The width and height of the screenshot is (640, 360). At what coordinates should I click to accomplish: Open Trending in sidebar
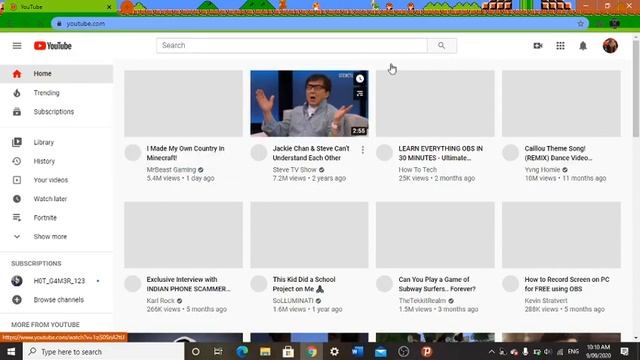coord(56,93)
